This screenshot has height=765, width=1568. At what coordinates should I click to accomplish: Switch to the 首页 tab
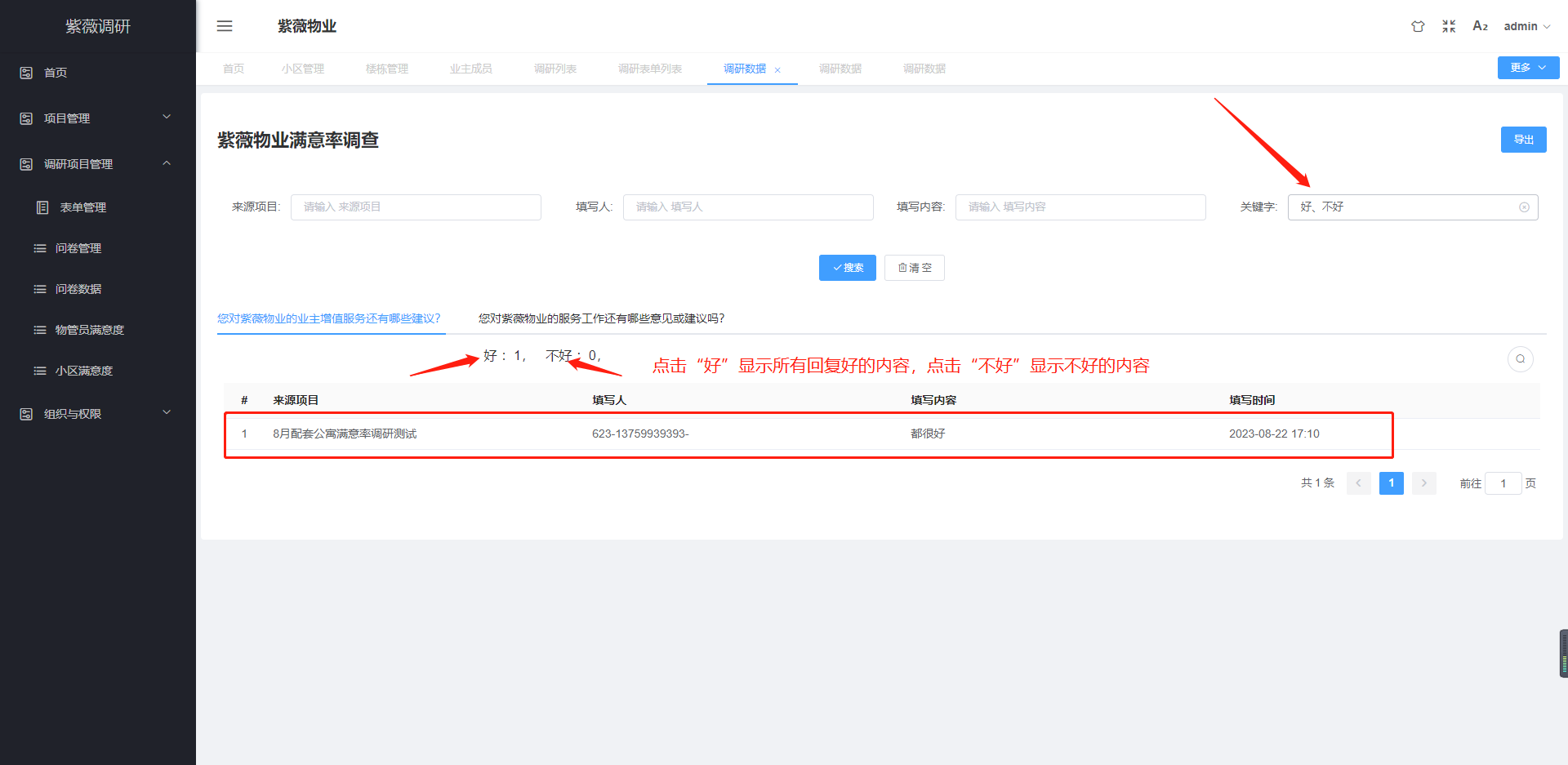tap(234, 69)
